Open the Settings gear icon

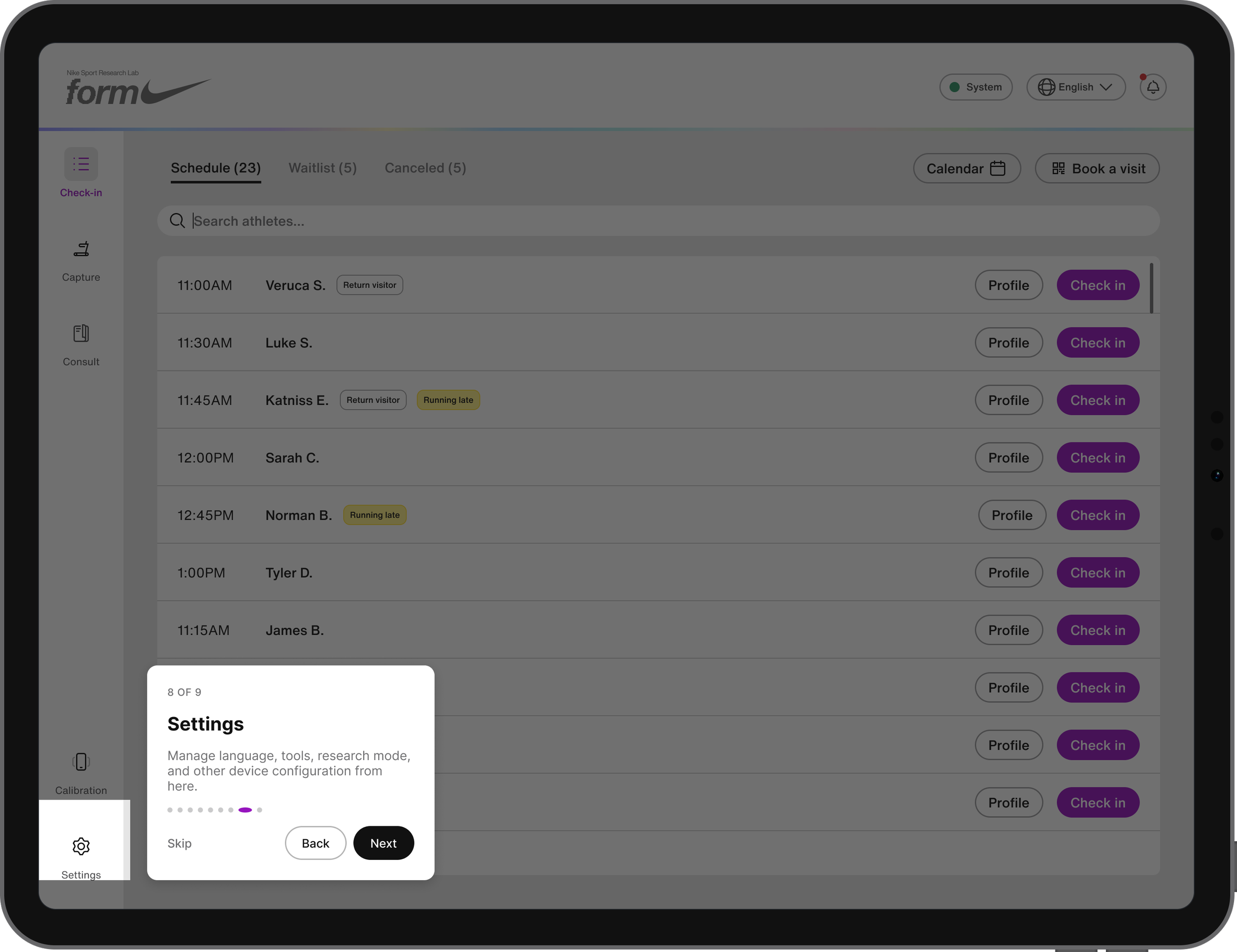(81, 846)
